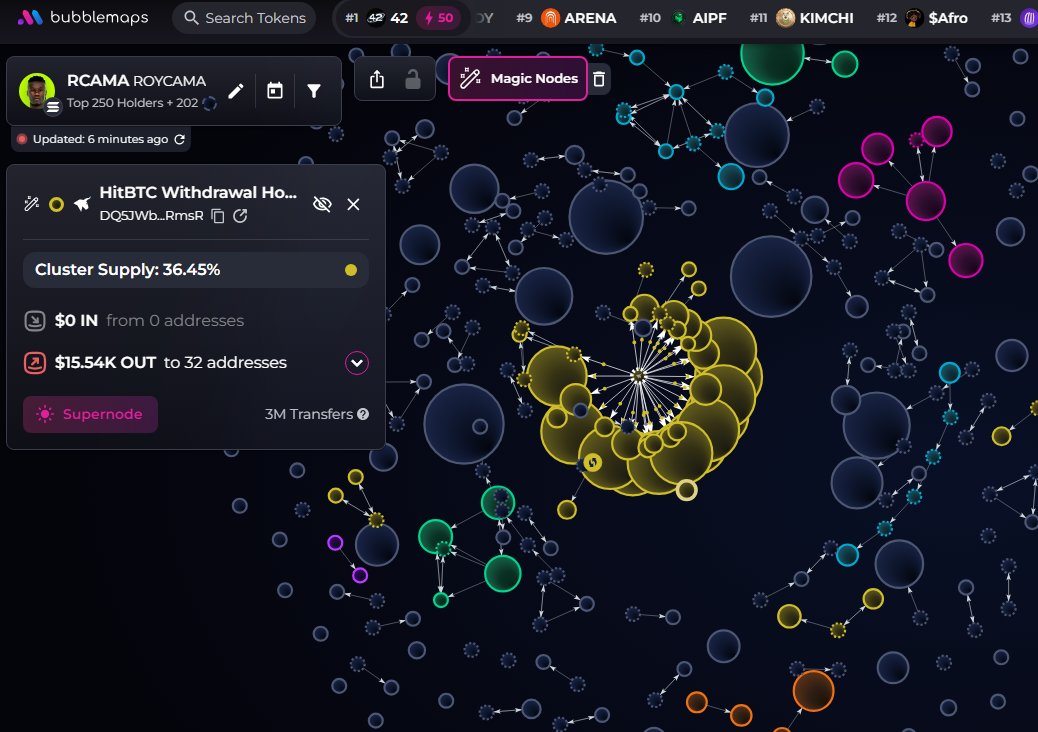
Task: Click the $0 IN incoming icon
Action: coord(34,320)
